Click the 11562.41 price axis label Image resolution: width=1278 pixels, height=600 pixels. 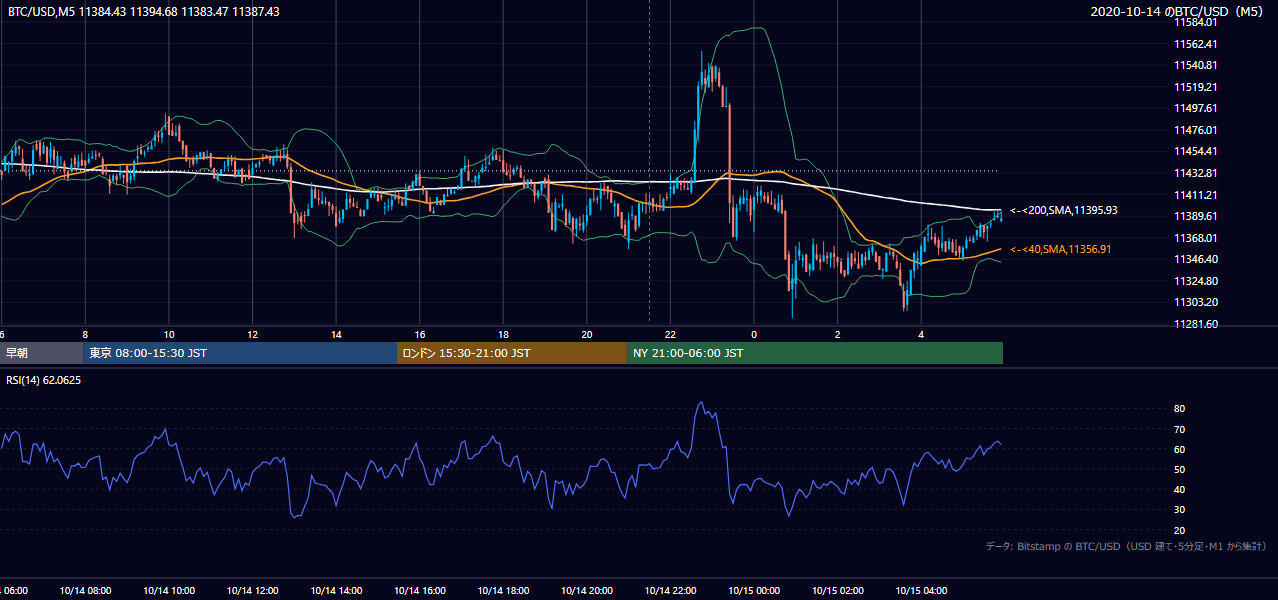pyautogui.click(x=1196, y=44)
